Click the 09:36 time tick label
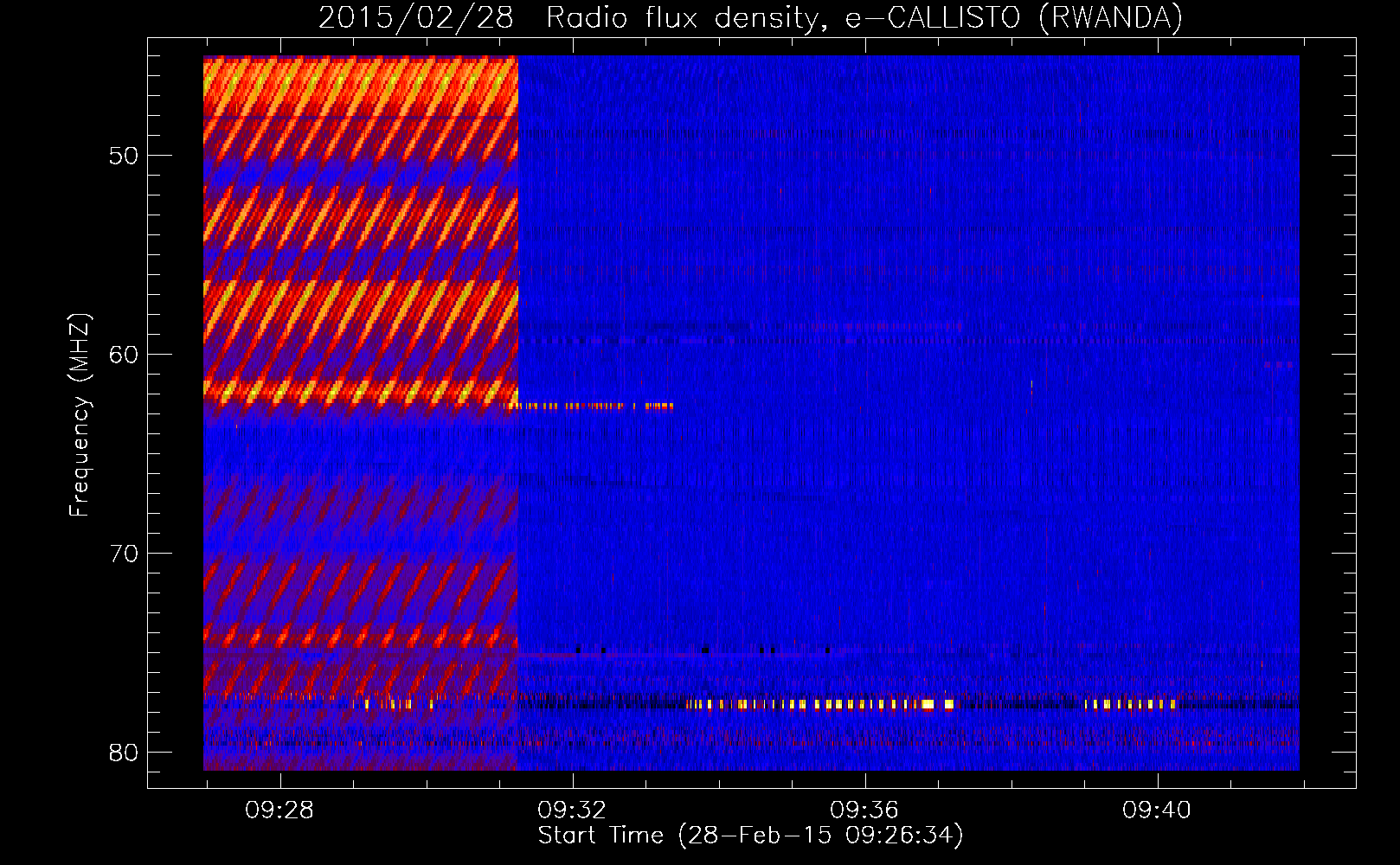This screenshot has width=1400, height=865. (x=864, y=811)
